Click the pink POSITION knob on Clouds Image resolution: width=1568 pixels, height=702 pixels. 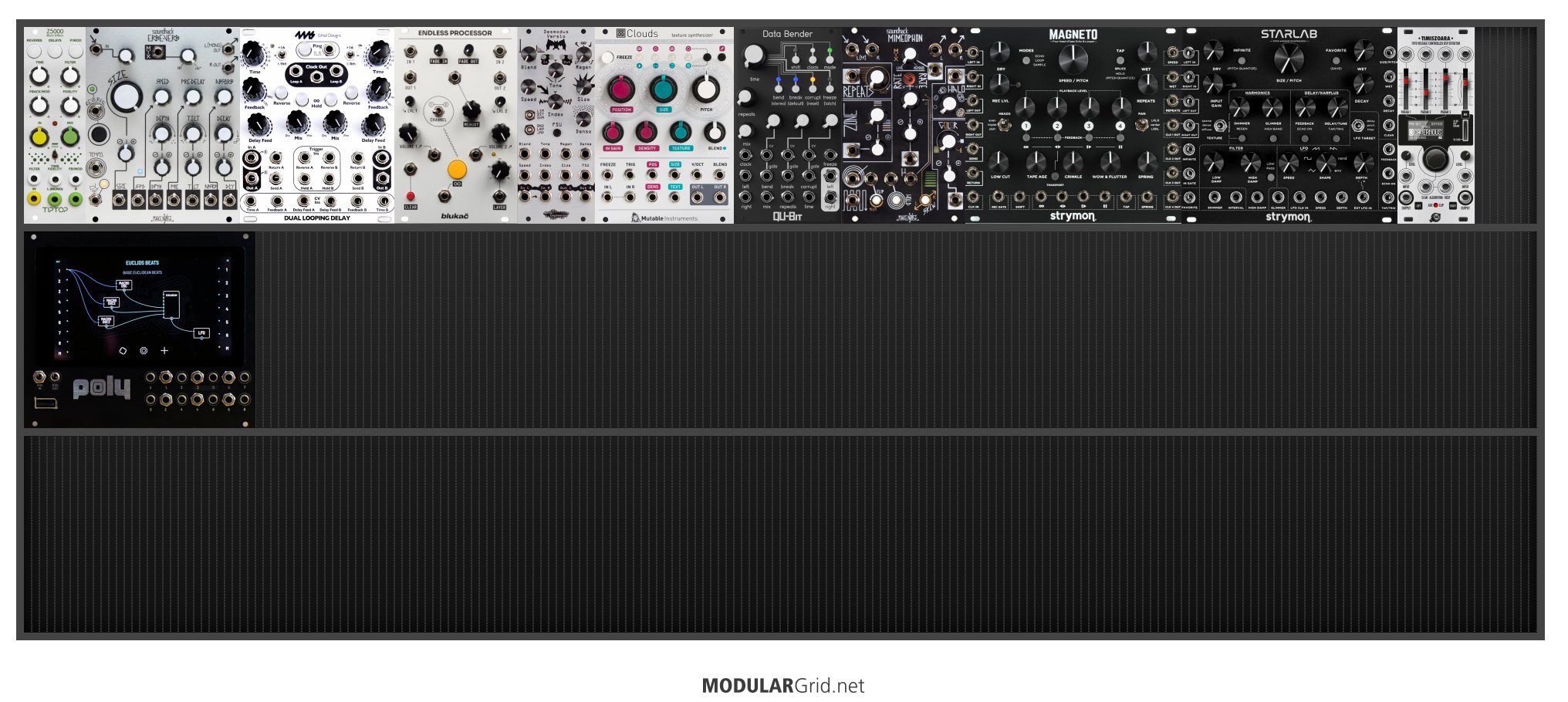pos(621,89)
